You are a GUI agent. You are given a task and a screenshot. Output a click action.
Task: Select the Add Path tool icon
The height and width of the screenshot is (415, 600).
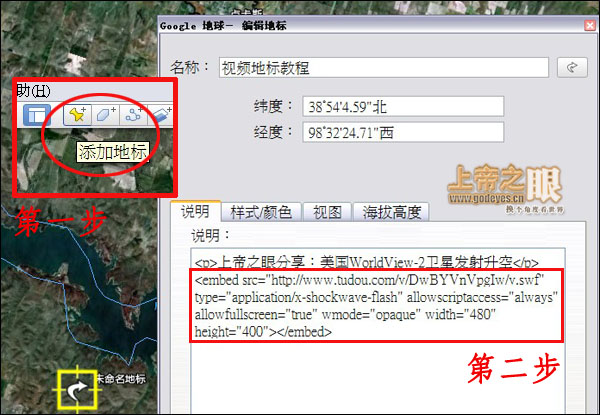point(134,114)
